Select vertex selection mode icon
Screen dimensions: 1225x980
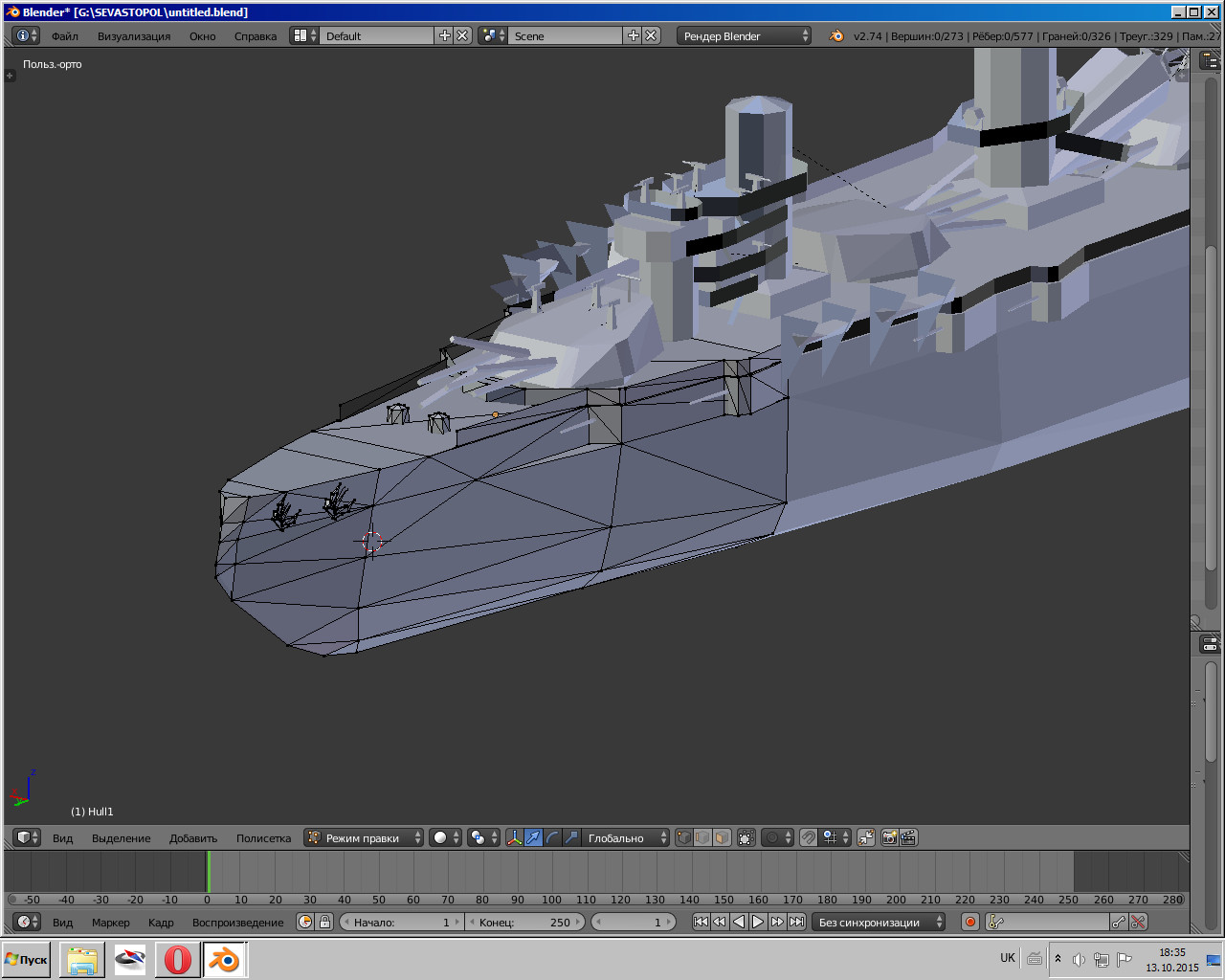click(x=683, y=837)
